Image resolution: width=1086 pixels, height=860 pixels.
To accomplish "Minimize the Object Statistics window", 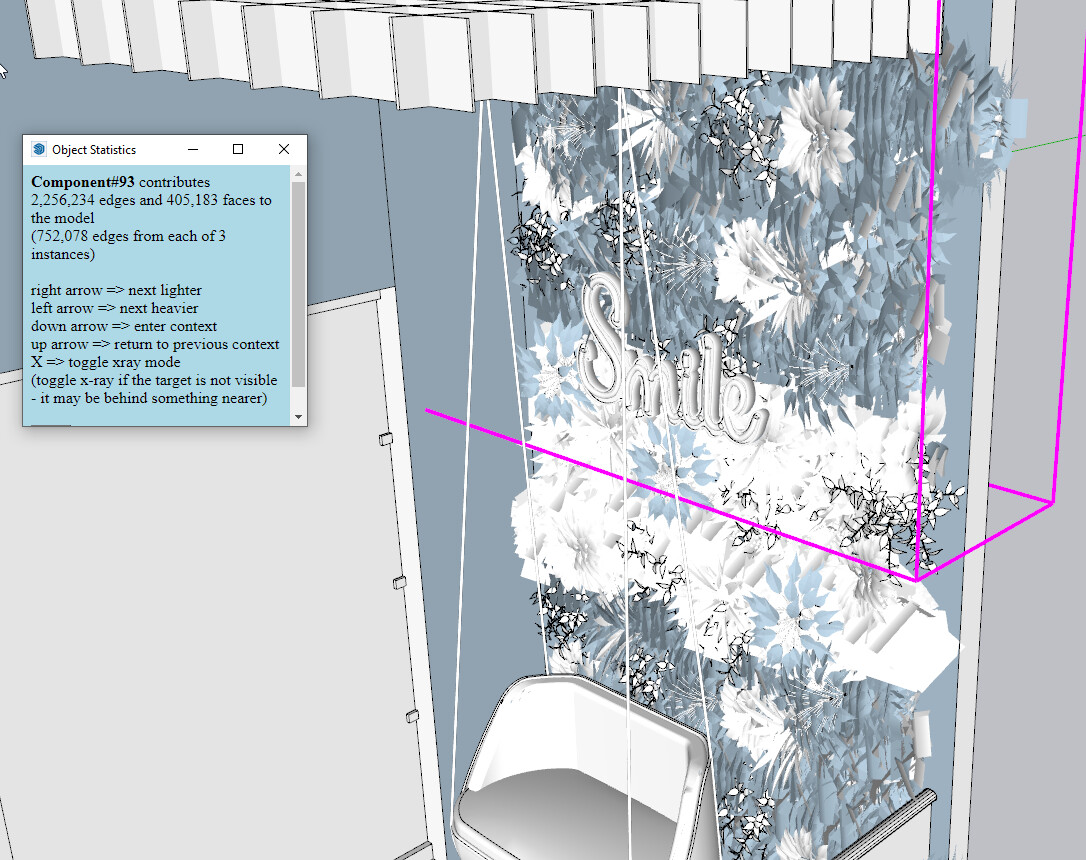I will click(x=193, y=149).
